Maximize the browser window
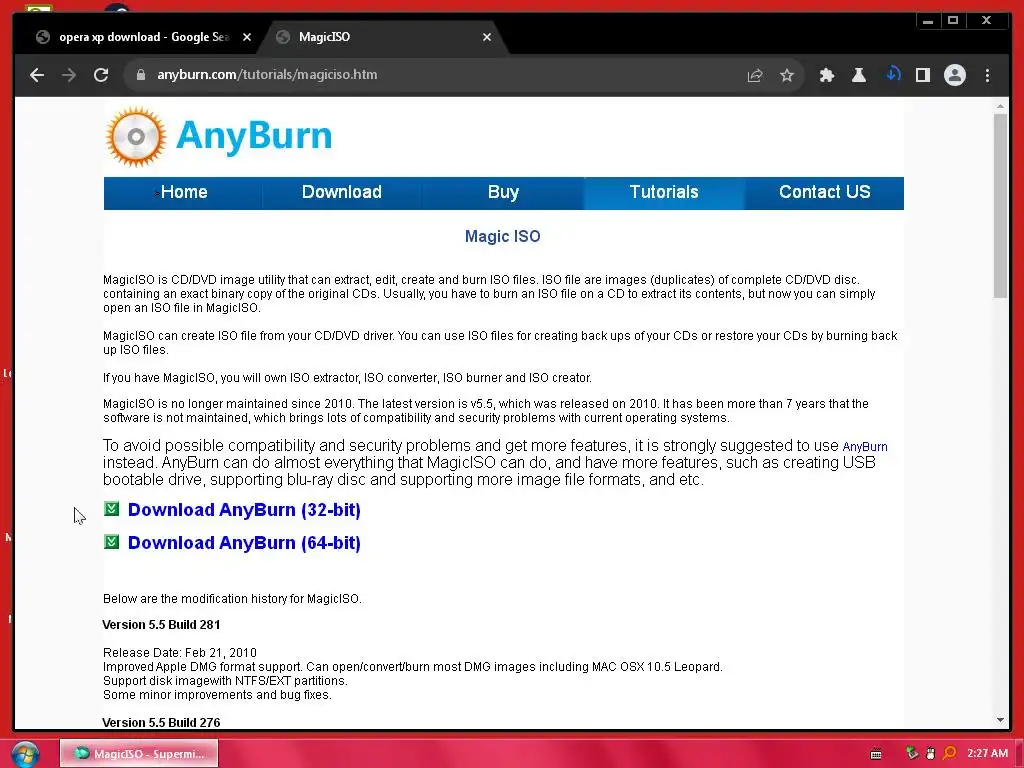Screen dimensions: 1024x768 coord(953,21)
